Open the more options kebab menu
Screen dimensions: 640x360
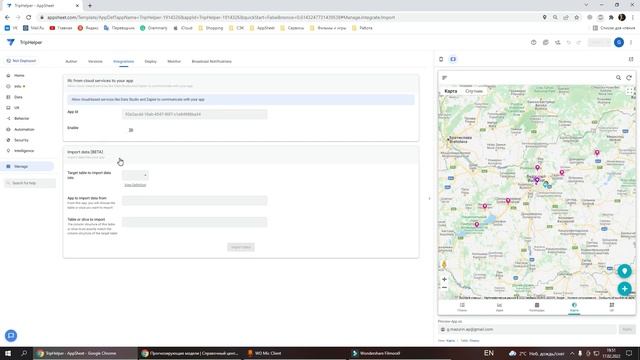tap(631, 42)
